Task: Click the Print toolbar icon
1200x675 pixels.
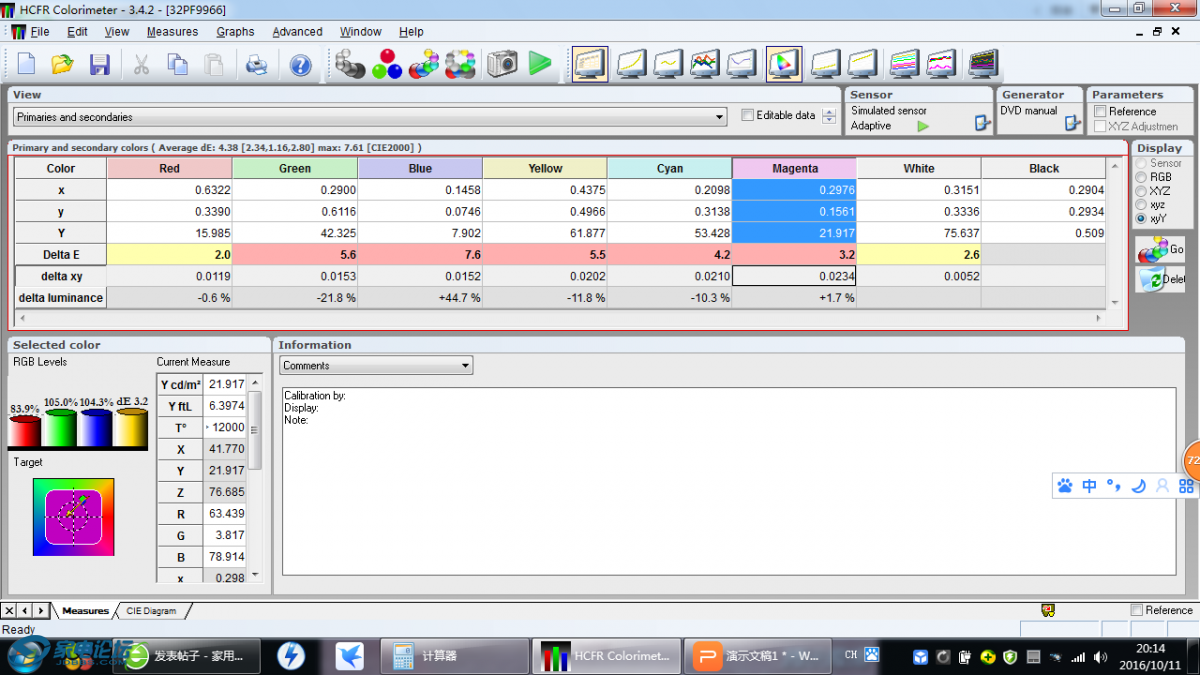Action: point(256,65)
